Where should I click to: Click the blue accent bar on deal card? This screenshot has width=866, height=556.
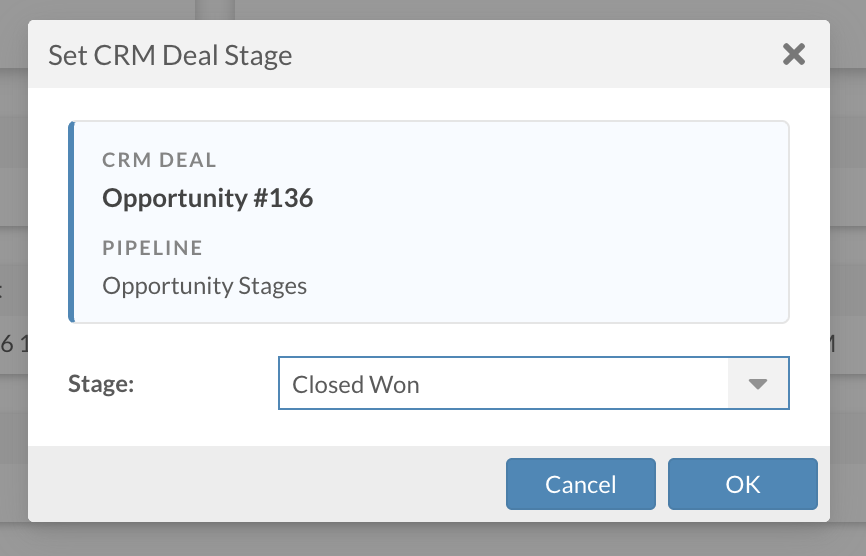point(71,222)
